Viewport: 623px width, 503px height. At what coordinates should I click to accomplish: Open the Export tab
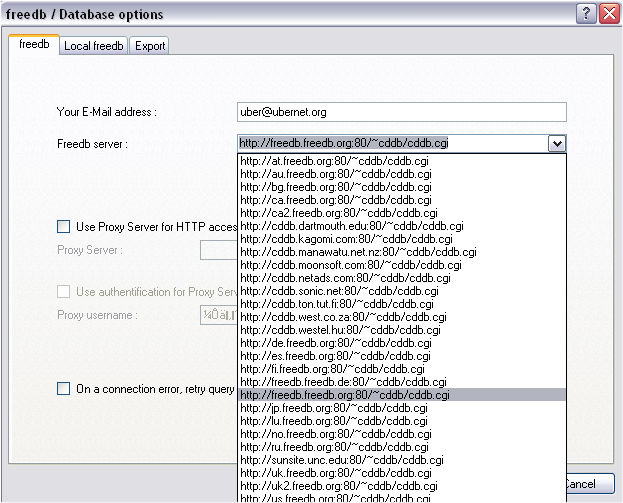pyautogui.click(x=150, y=46)
